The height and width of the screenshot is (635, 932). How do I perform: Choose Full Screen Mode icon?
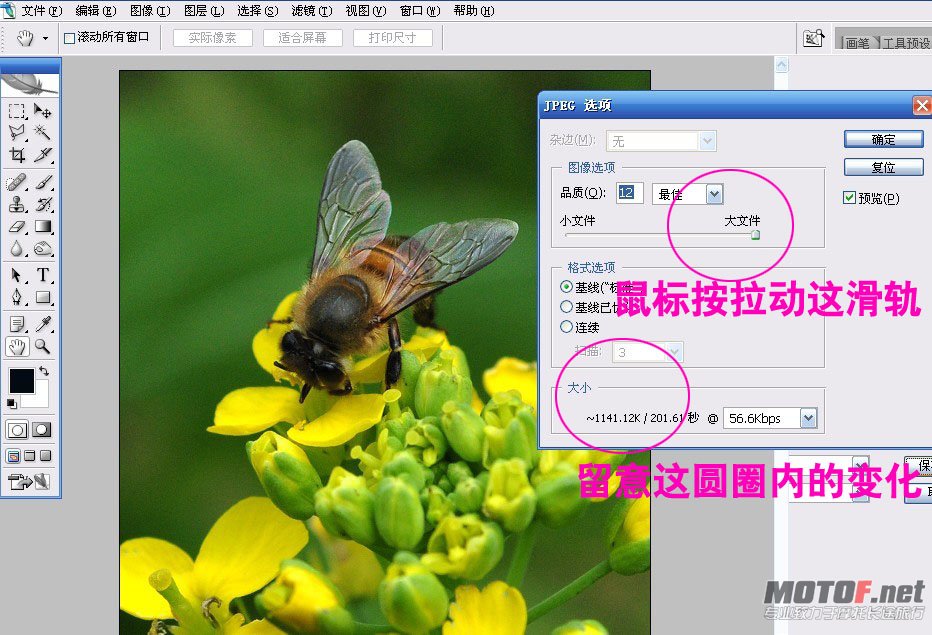pyautogui.click(x=45, y=456)
